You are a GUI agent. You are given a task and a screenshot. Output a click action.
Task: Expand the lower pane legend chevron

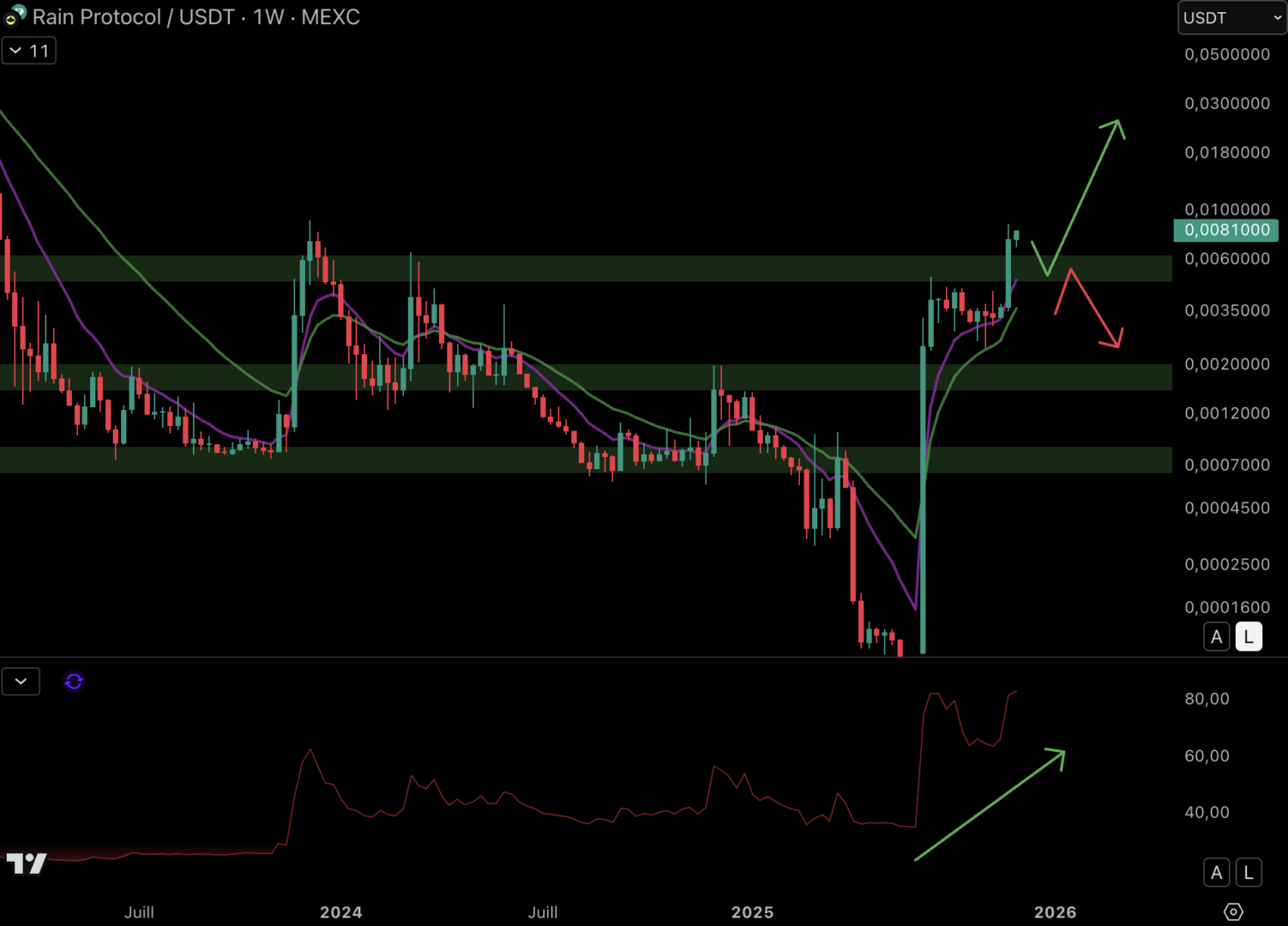click(21, 682)
